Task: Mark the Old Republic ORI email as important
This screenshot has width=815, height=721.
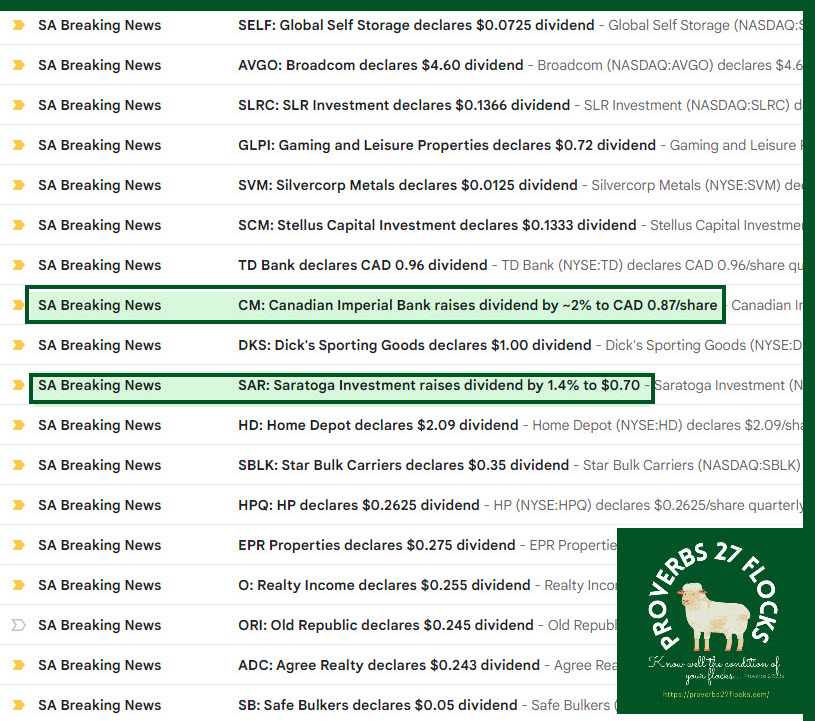Action: pos(18,625)
